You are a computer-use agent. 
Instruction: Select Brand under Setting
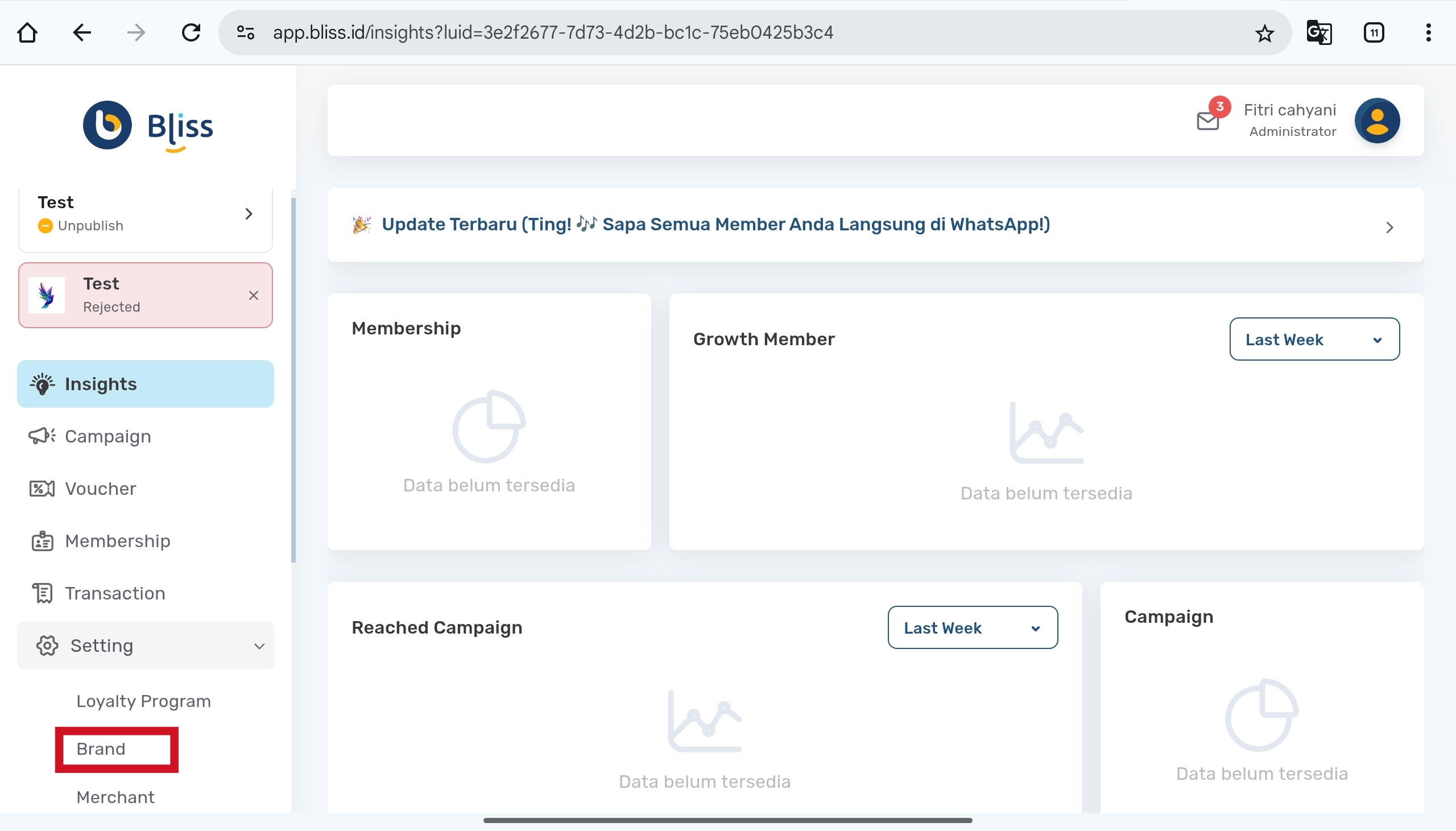[101, 749]
